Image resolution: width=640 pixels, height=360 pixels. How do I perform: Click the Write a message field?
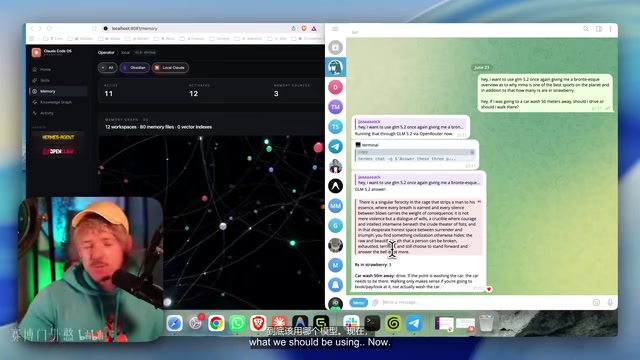click(x=486, y=302)
